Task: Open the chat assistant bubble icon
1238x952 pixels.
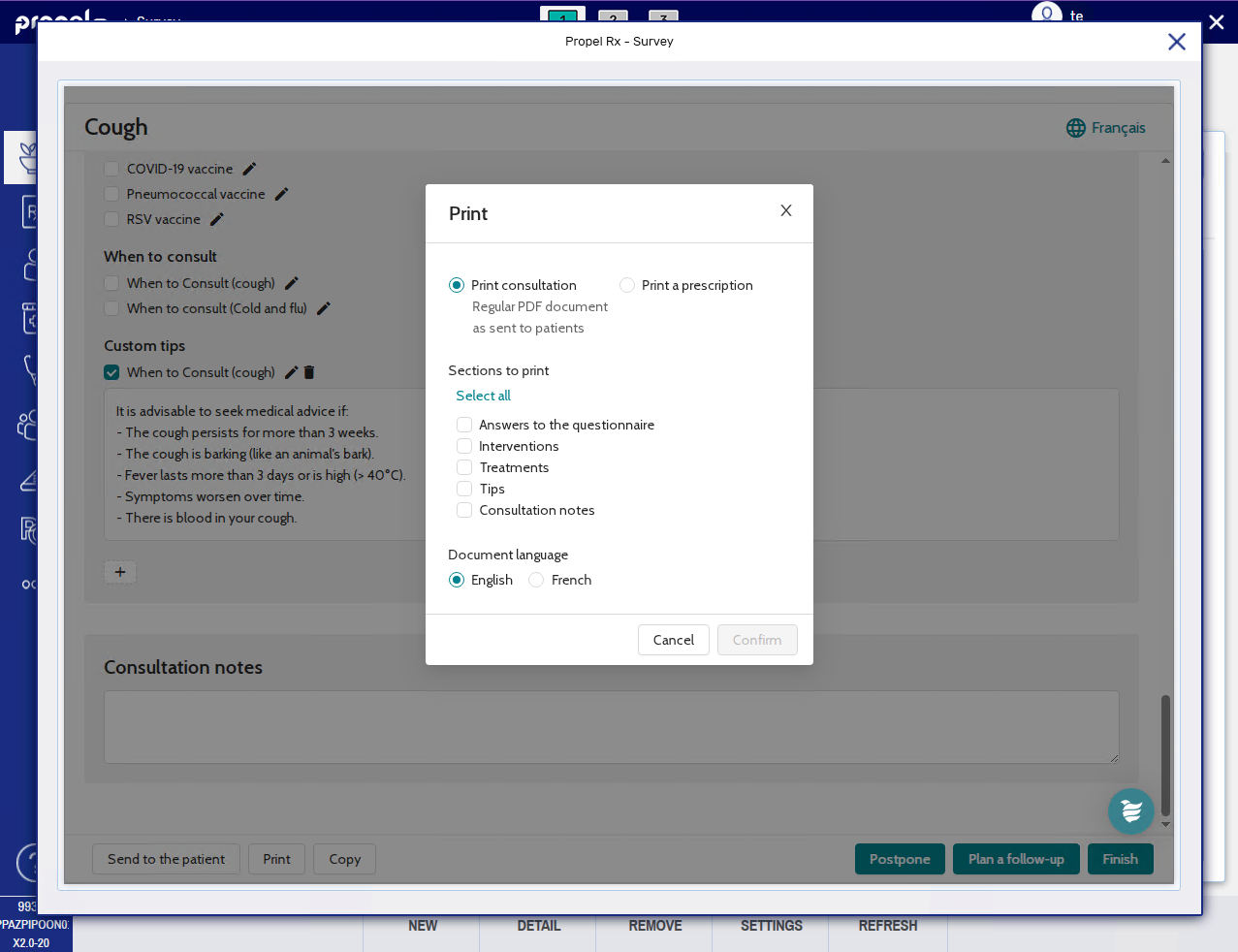Action: [x=1130, y=811]
